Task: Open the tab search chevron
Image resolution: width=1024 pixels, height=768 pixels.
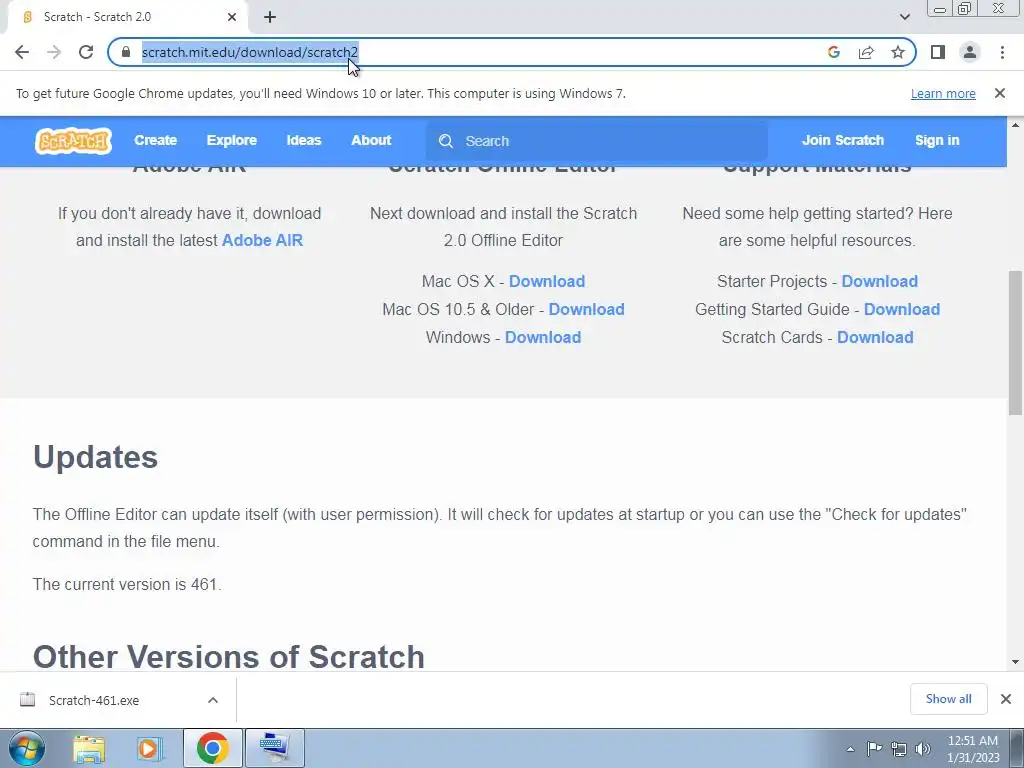Action: point(904,17)
